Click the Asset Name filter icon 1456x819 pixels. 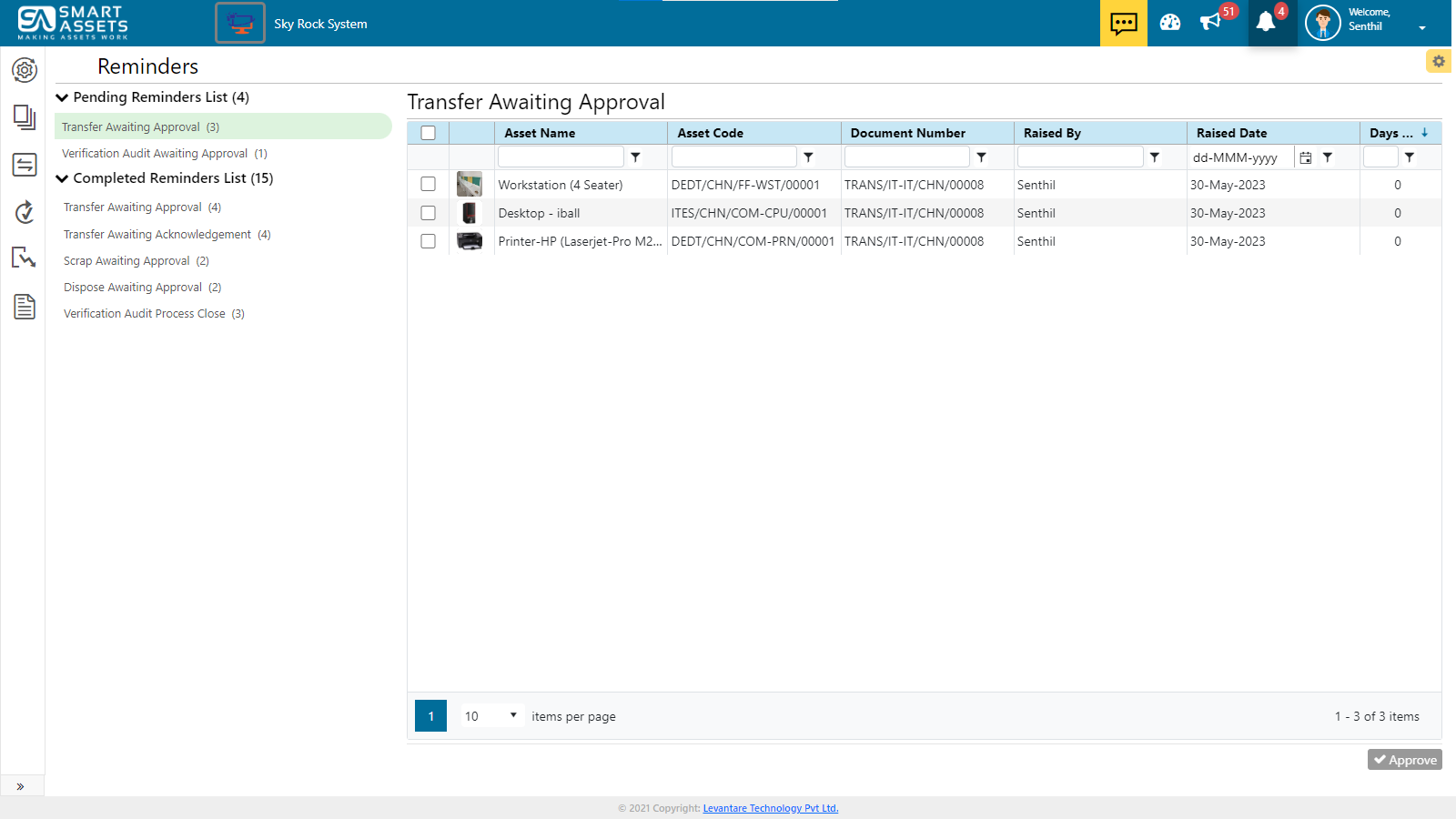coord(636,157)
